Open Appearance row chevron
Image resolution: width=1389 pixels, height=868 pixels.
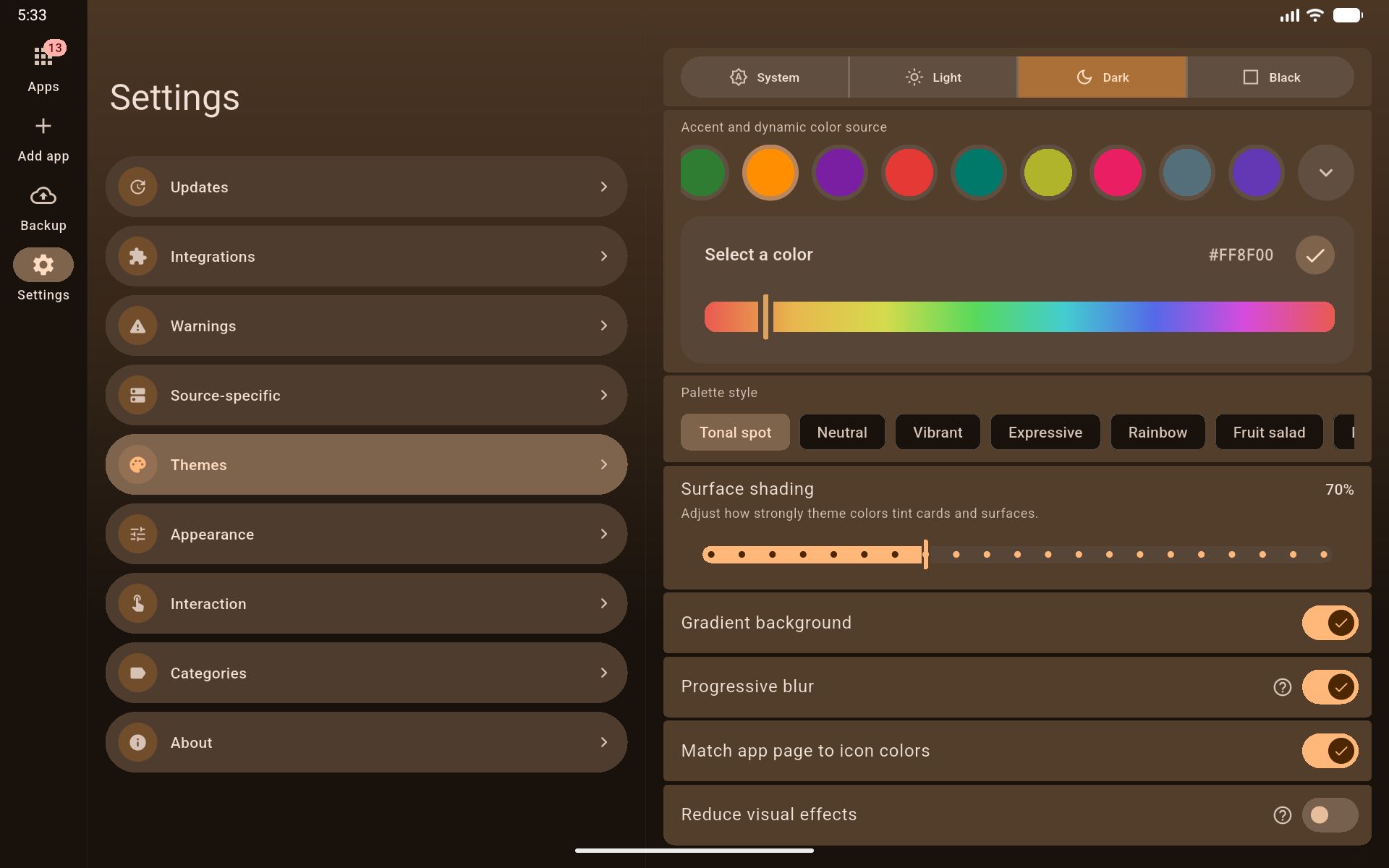click(603, 534)
